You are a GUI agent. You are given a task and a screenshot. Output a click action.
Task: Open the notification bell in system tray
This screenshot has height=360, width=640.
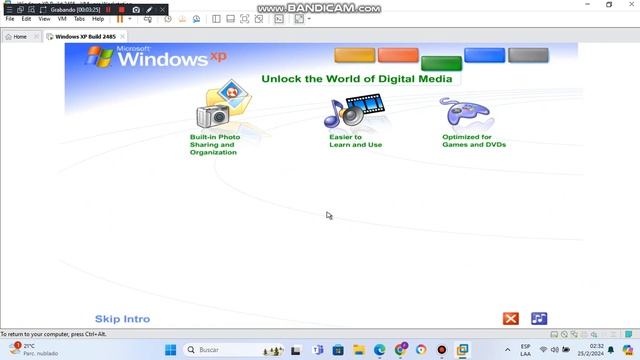[x=611, y=350]
